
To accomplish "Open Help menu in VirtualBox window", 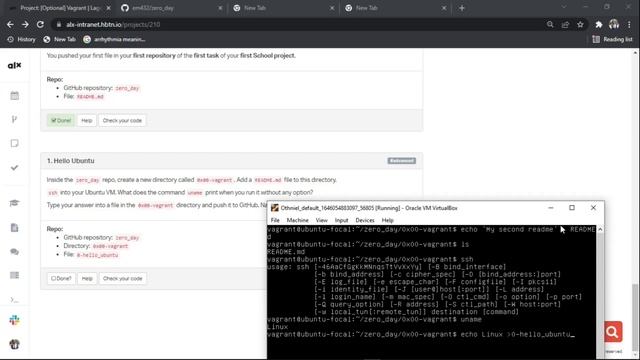I will pos(387,220).
